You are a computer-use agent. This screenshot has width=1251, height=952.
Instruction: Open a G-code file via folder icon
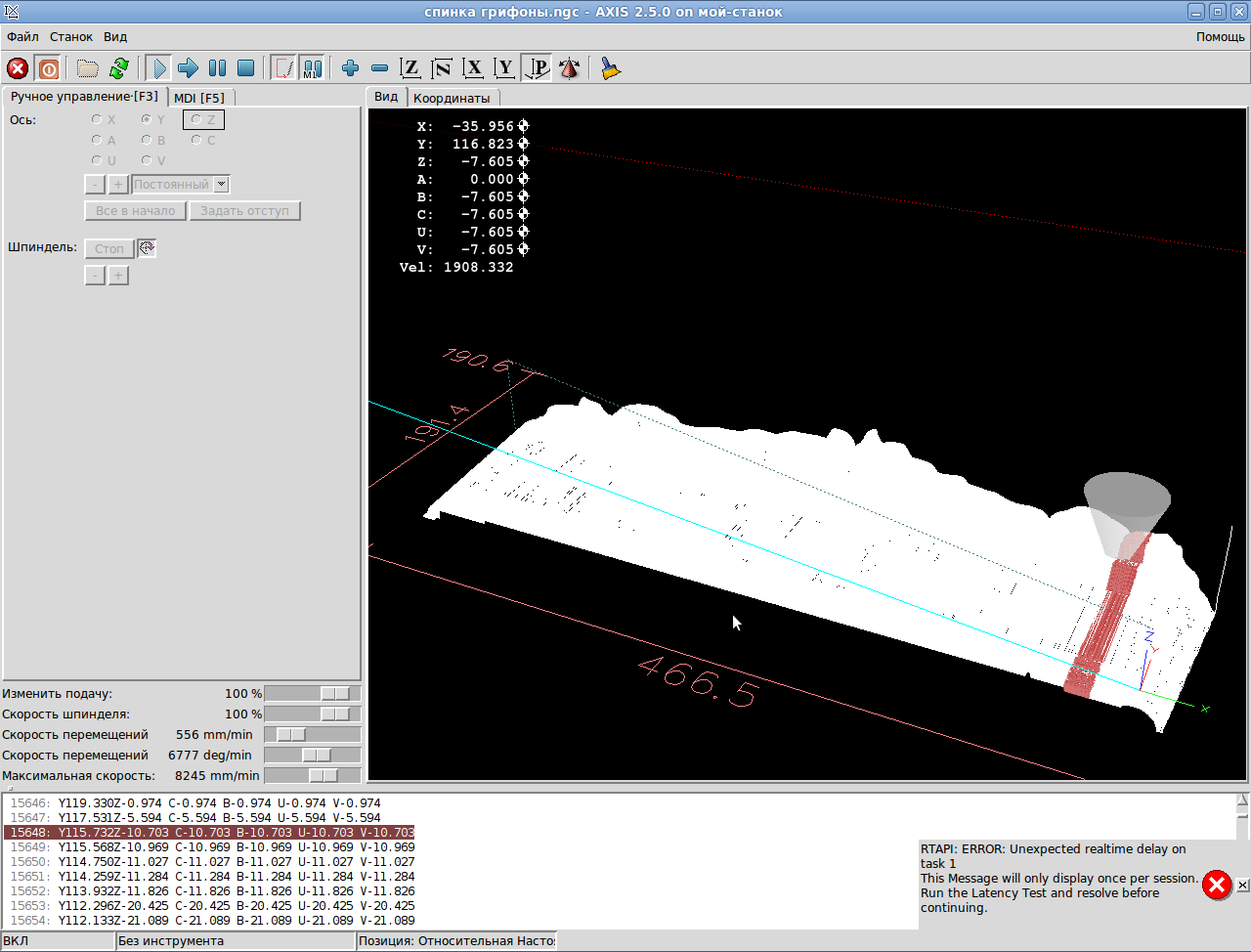[88, 68]
